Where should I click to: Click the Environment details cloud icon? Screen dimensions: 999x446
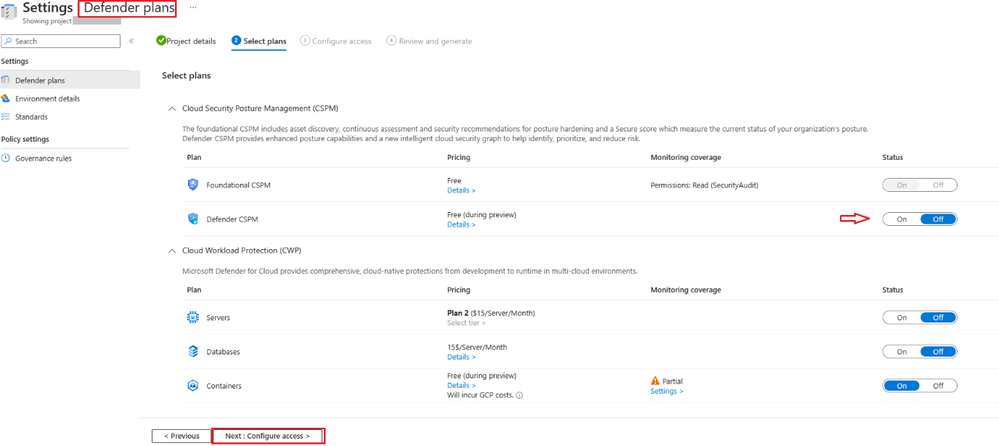click(x=6, y=99)
